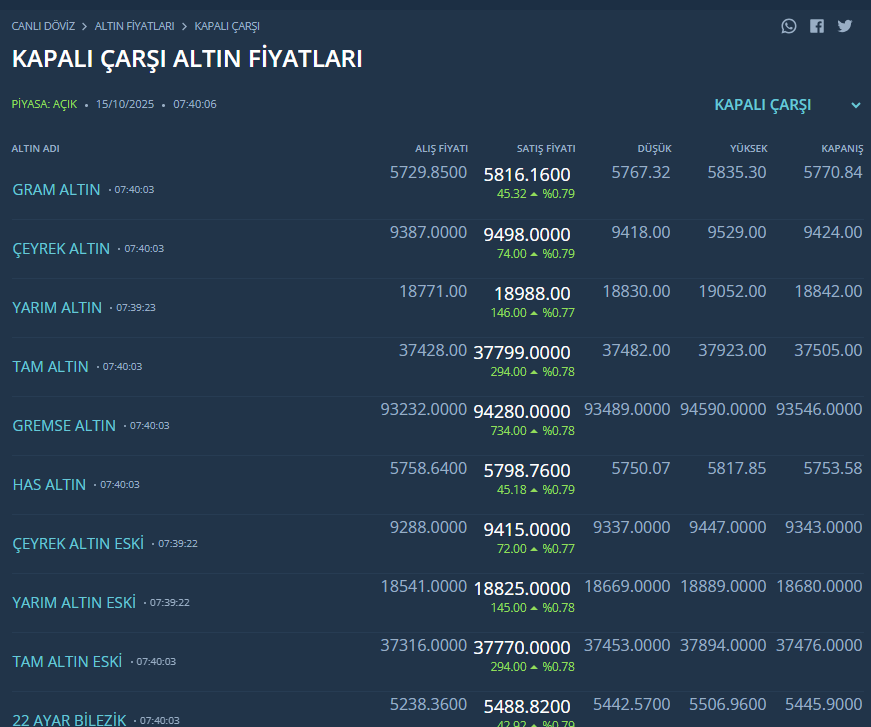Image resolution: width=871 pixels, height=727 pixels.
Task: Open Gram Altın details
Action: (56, 189)
